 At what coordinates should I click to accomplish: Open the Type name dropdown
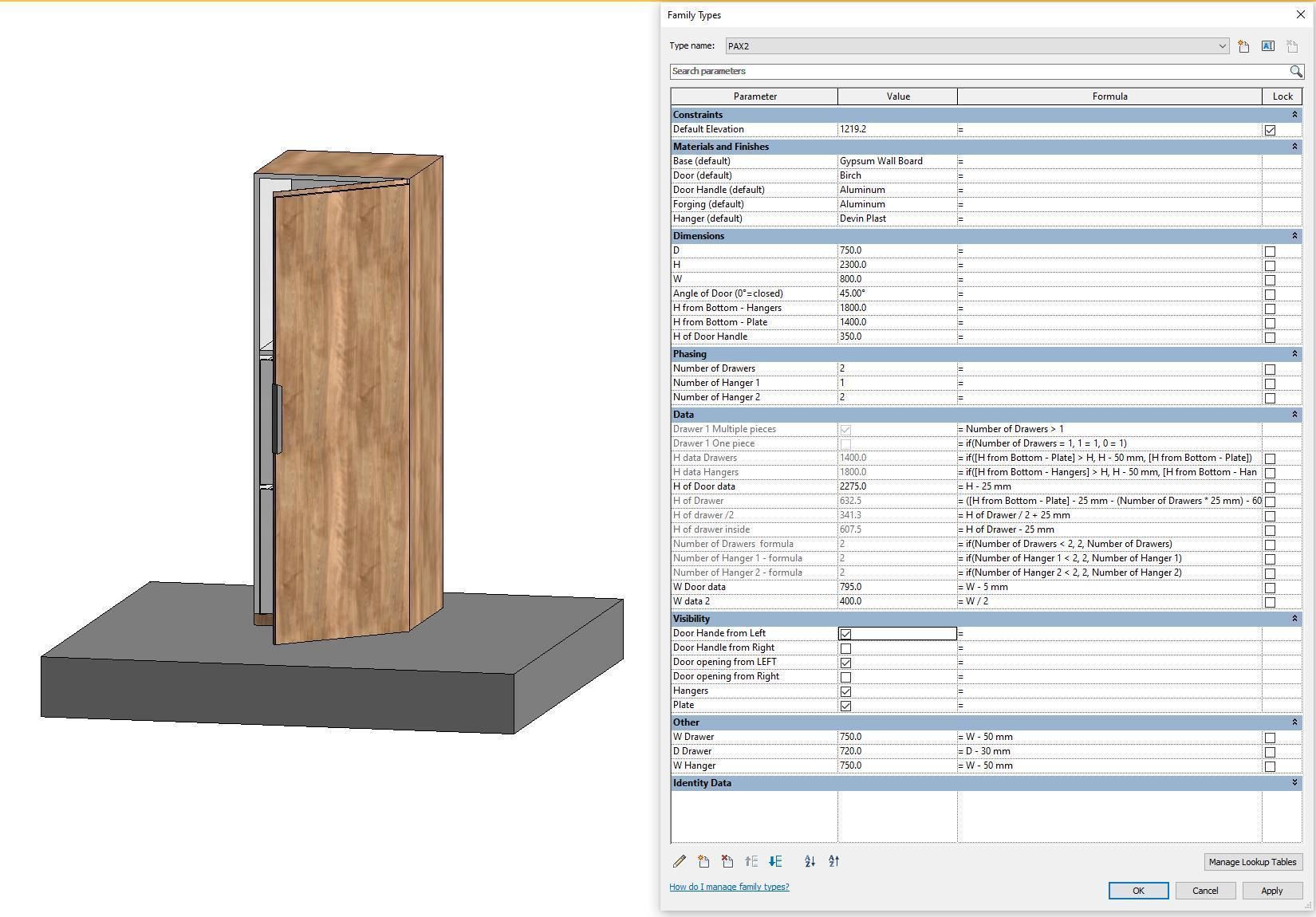(x=1222, y=46)
